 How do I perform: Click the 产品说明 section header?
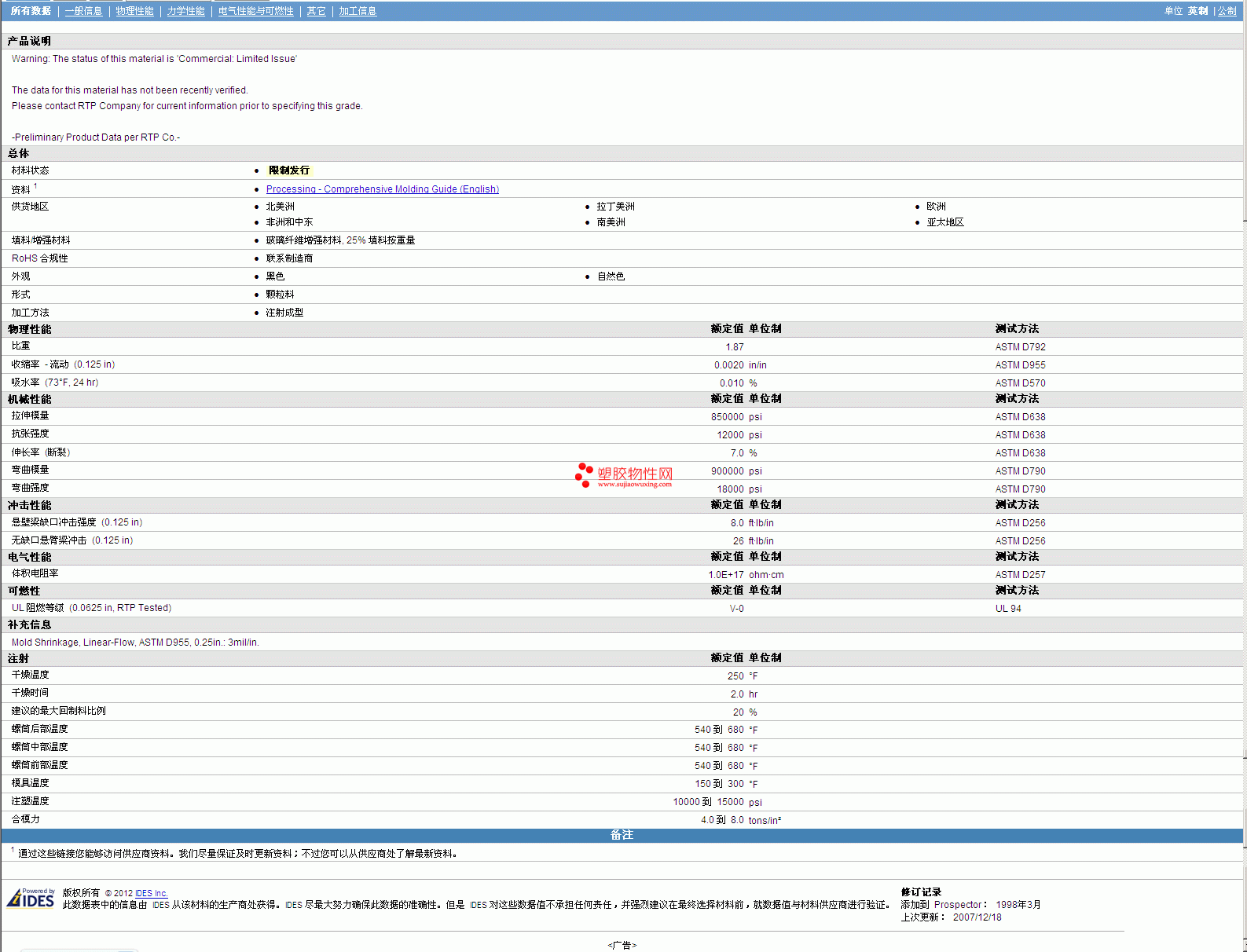click(29, 41)
